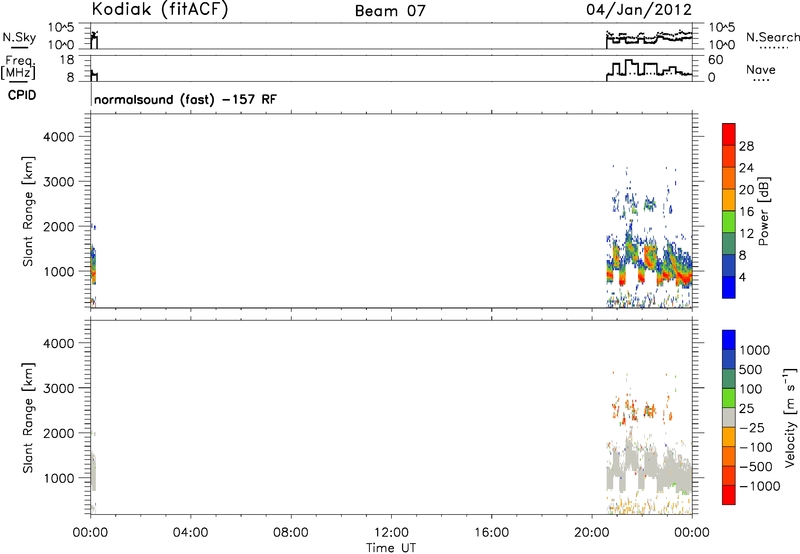Click the 1000 tick on velocity panel
The height and width of the screenshot is (554, 800).
[x=59, y=478]
